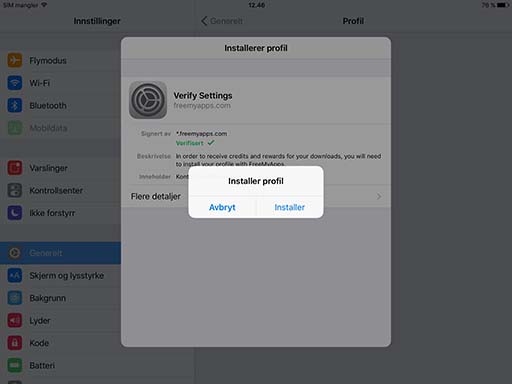Tap the Verify Settings profile gear icon

tap(148, 100)
